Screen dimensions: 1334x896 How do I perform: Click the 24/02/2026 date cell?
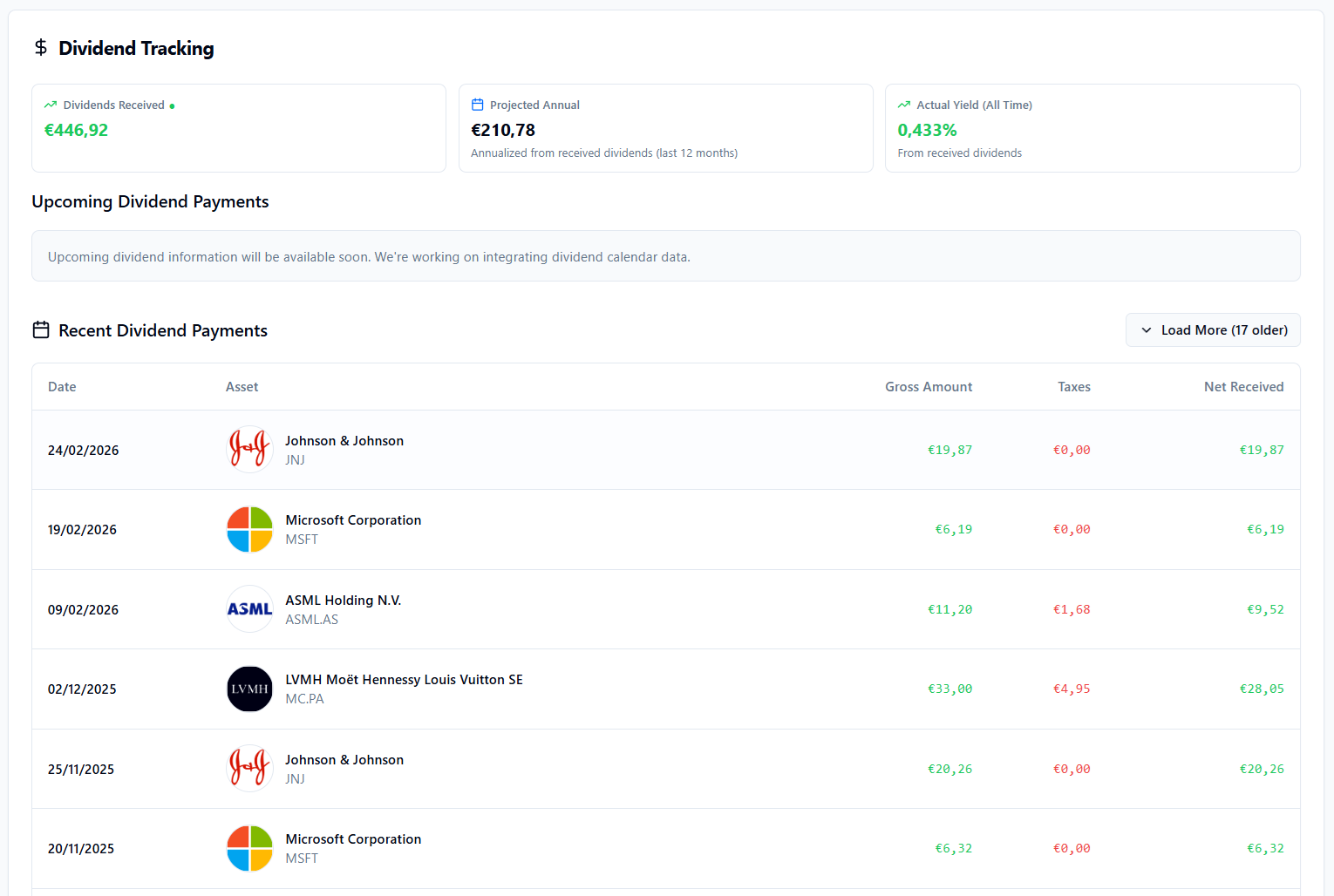[x=84, y=451]
